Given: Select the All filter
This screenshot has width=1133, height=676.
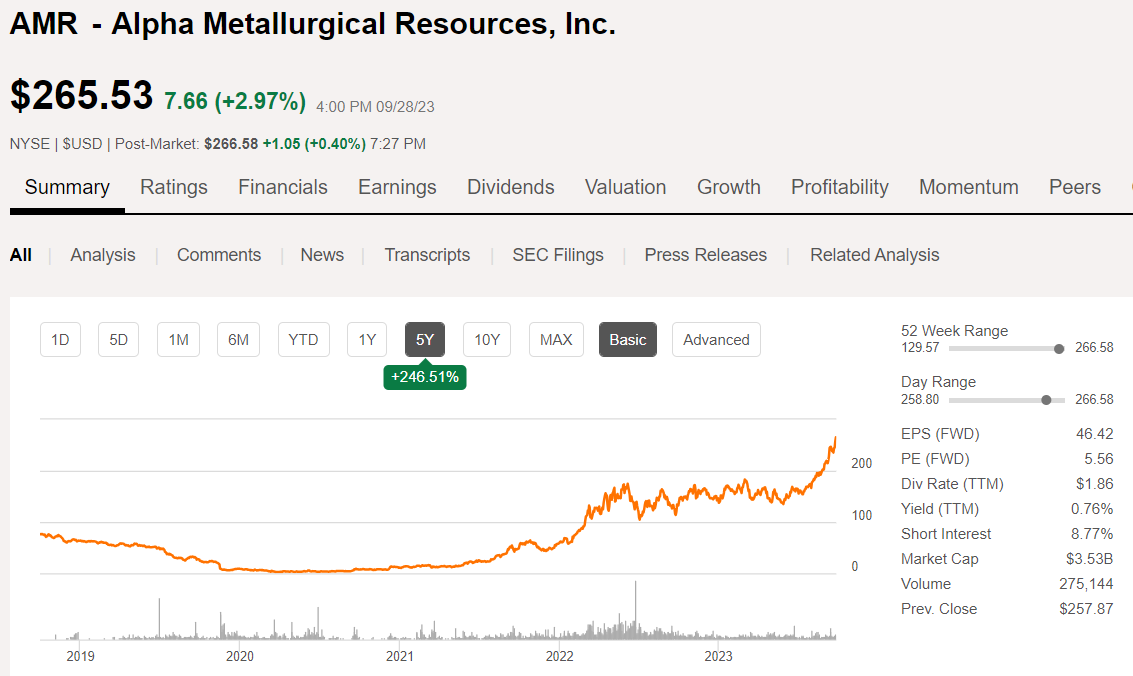Looking at the screenshot, I should point(21,255).
